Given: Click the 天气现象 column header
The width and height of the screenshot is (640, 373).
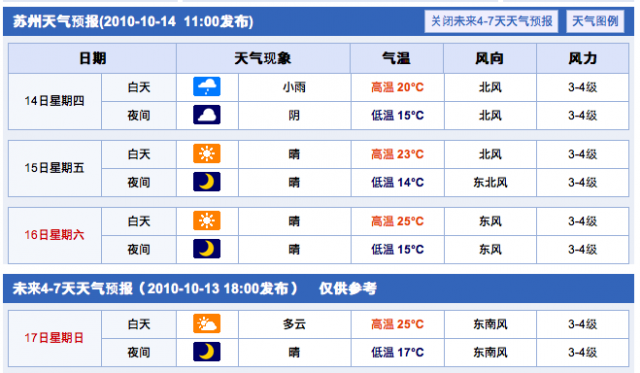Looking at the screenshot, I should coord(263,58).
